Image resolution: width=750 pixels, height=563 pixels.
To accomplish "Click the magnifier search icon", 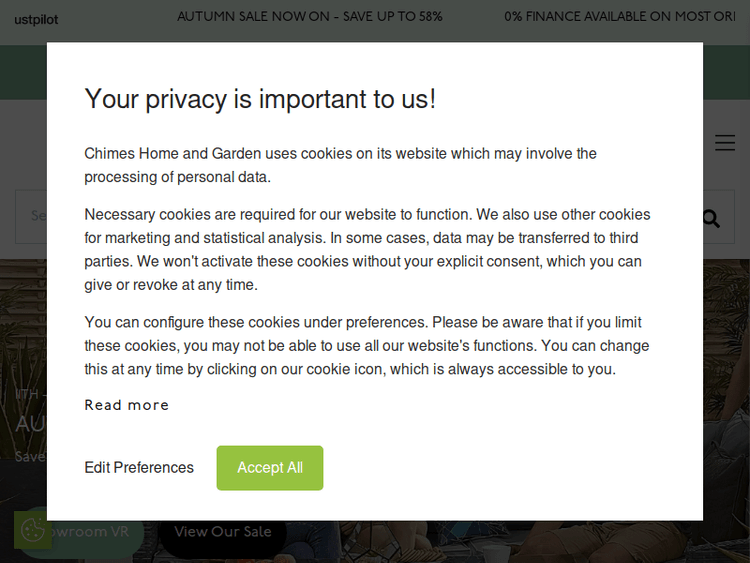I will point(711,218).
